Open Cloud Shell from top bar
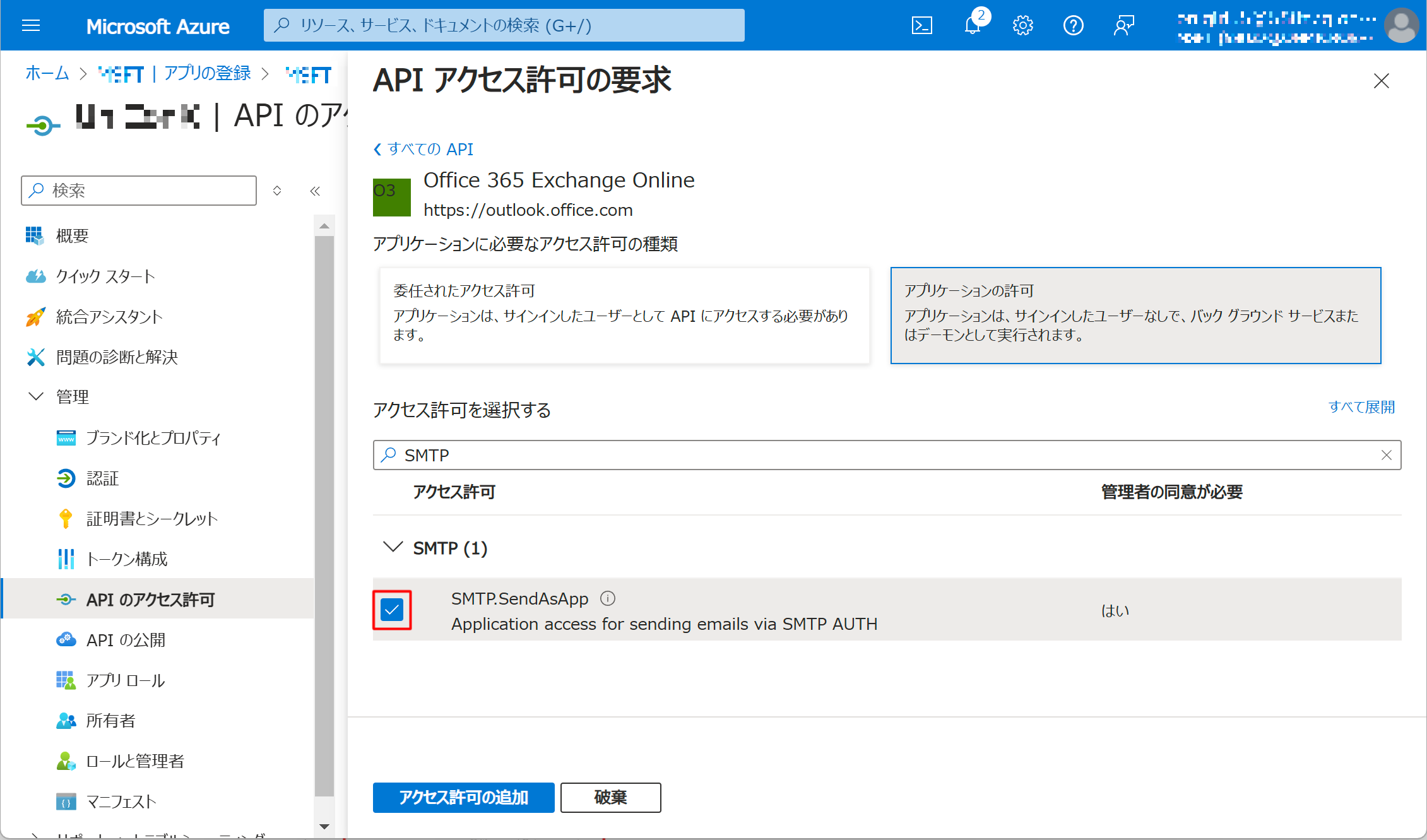This screenshot has height=840, width=1427. [922, 25]
